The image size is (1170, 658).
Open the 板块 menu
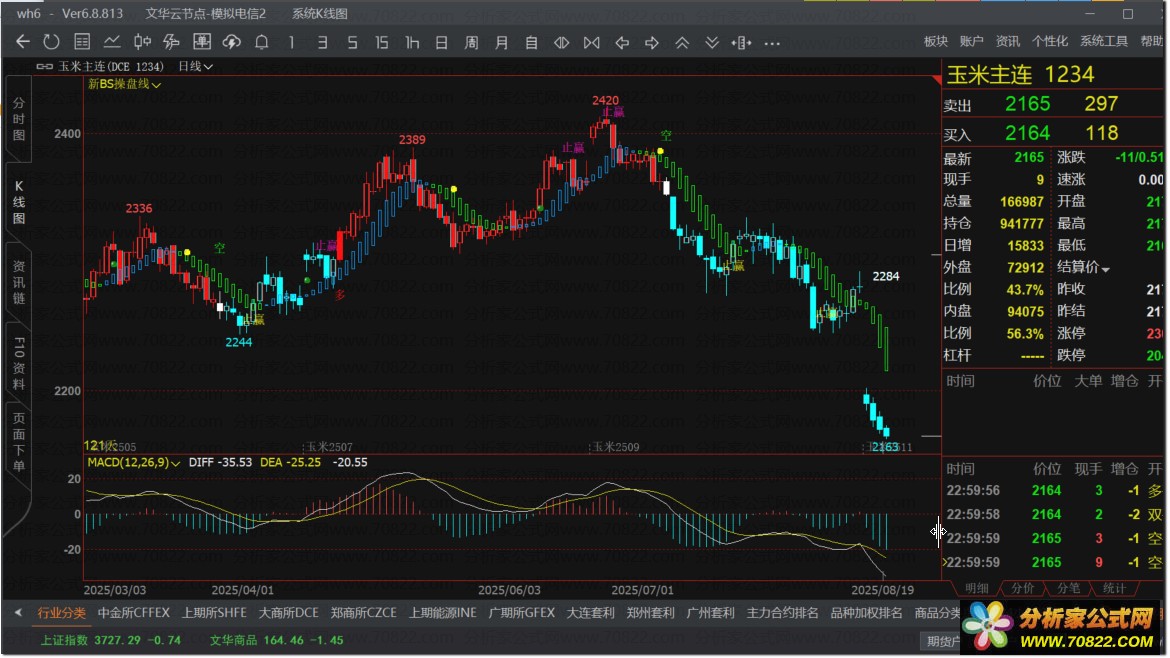point(936,41)
